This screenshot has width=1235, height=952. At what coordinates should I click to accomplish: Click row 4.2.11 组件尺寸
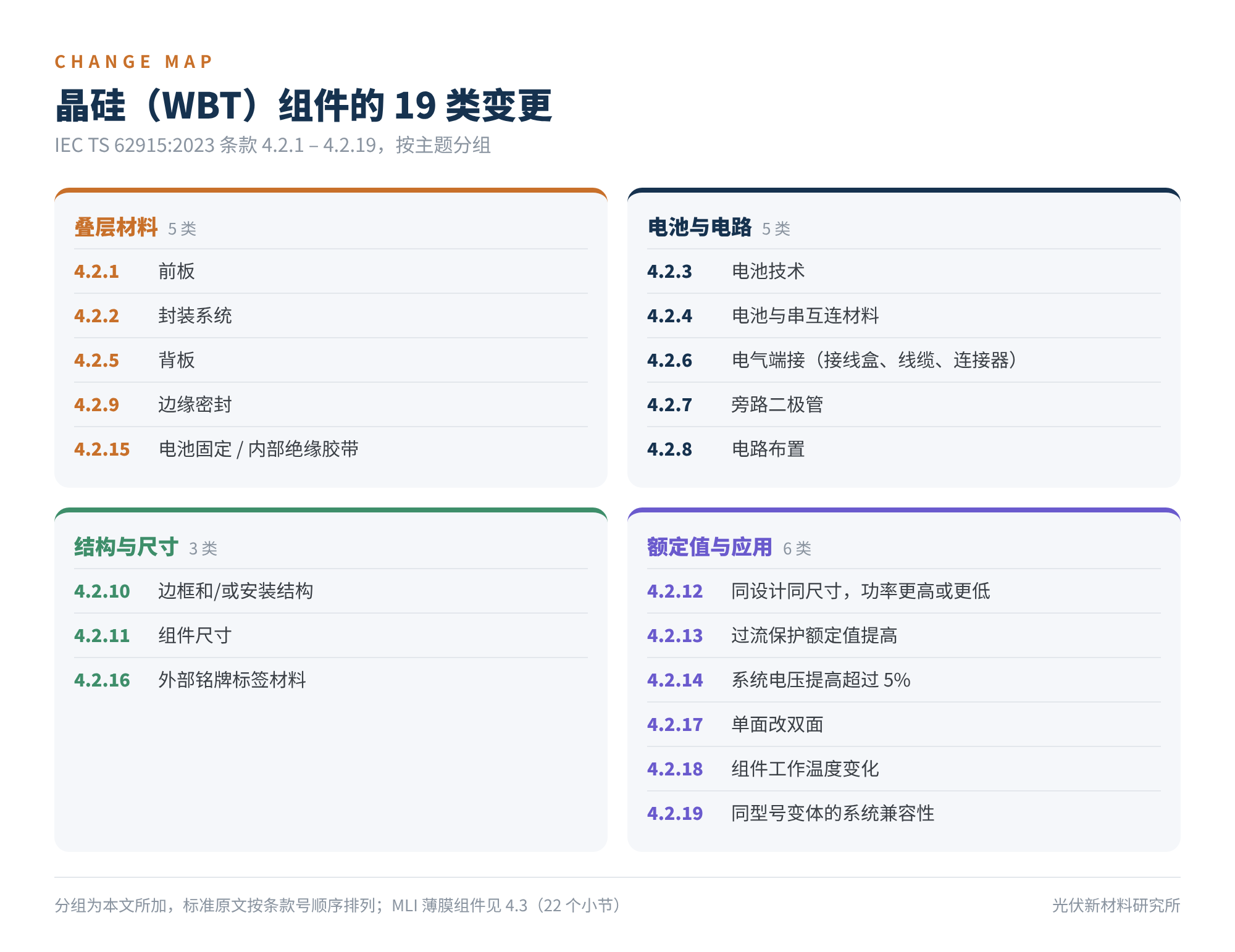pyautogui.click(x=331, y=635)
